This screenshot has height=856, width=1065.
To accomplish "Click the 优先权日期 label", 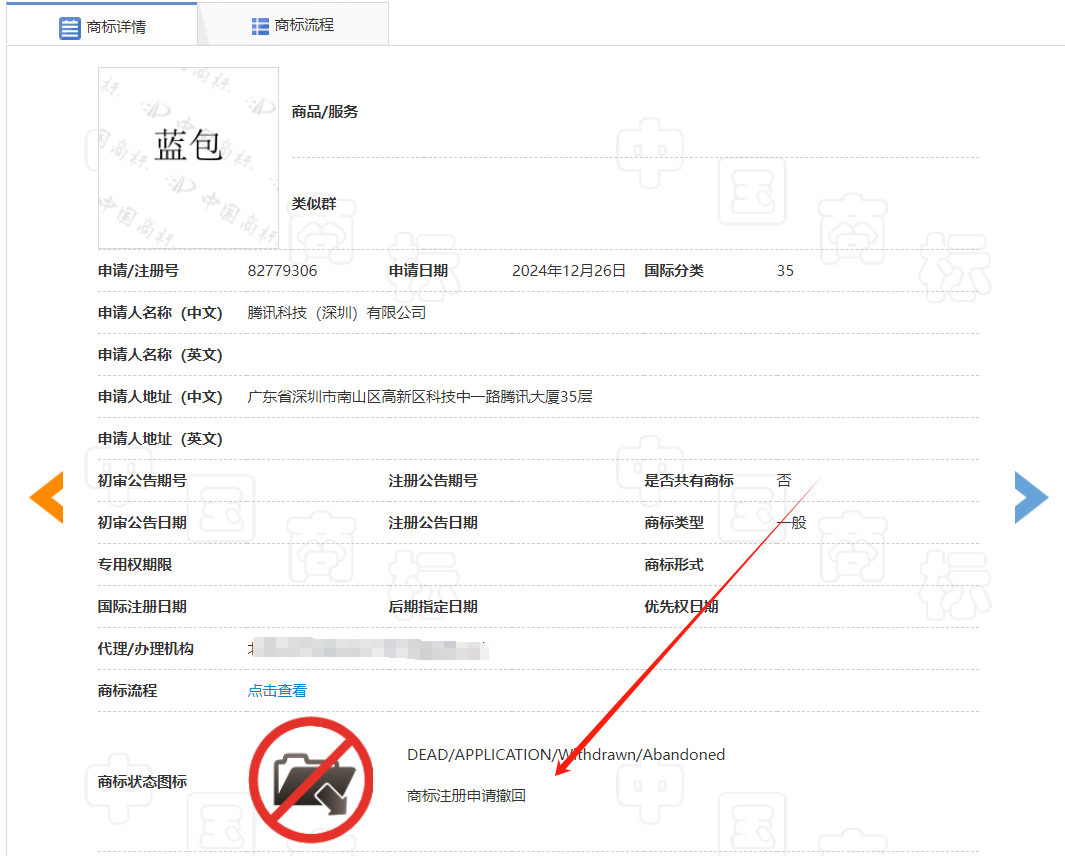I will click(681, 607).
